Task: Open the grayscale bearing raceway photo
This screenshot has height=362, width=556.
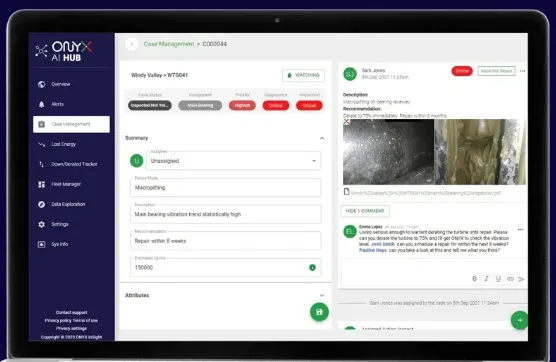Action: click(x=388, y=152)
